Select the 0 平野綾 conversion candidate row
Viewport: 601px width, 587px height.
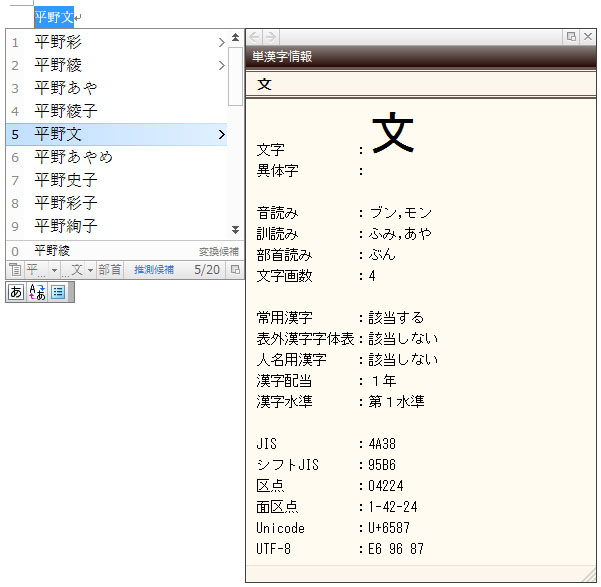point(125,251)
